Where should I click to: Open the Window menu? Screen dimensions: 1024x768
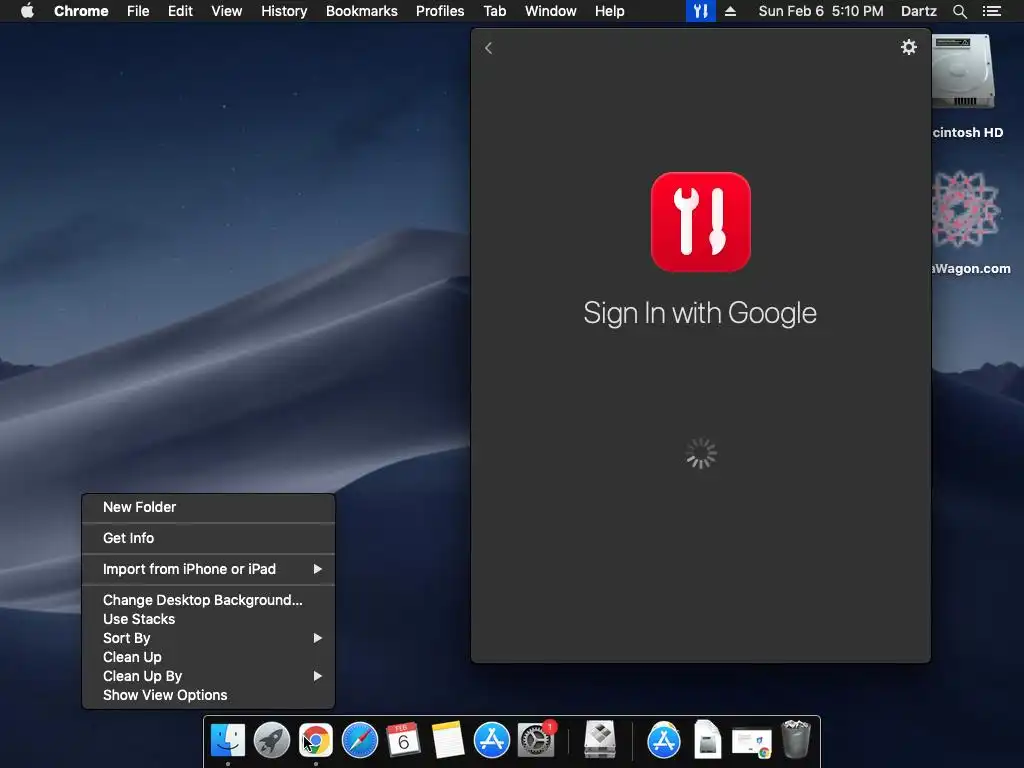pos(551,11)
